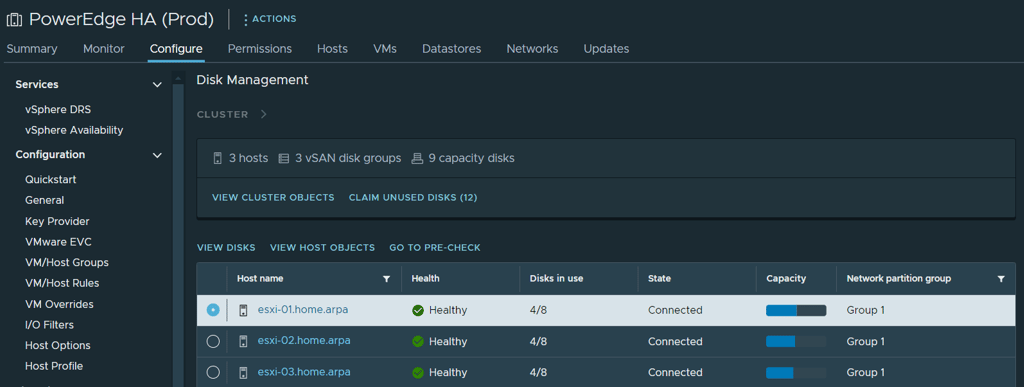Viewport: 1024px width, 387px height.
Task: Select the esxi-03.home.arpa radio button
Action: pyautogui.click(x=213, y=373)
